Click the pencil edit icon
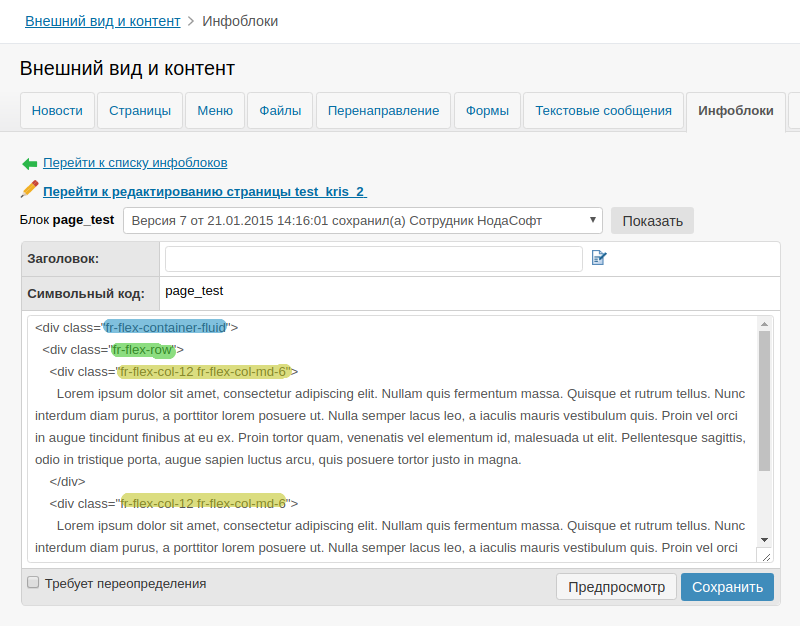Image resolution: width=800 pixels, height=626 pixels. pos(30,189)
